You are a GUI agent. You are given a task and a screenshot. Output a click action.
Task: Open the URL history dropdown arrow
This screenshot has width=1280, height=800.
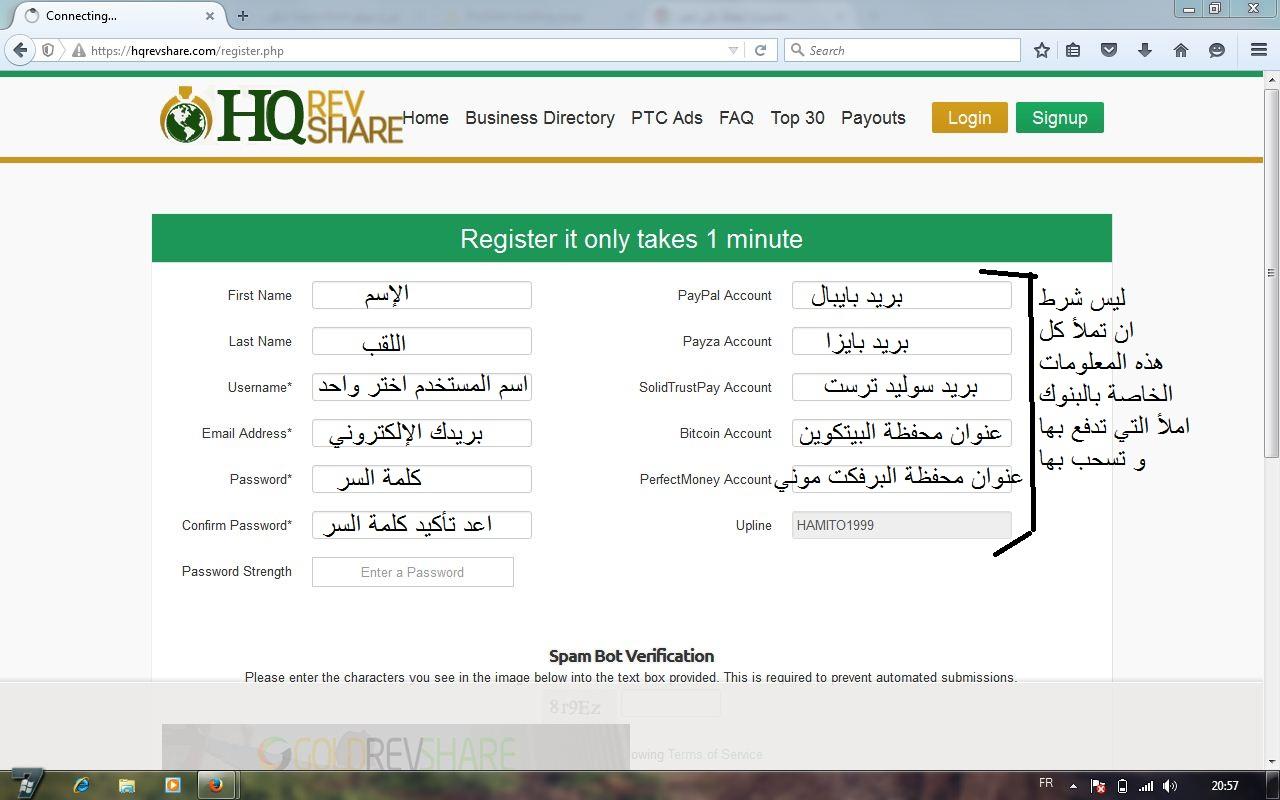[733, 50]
